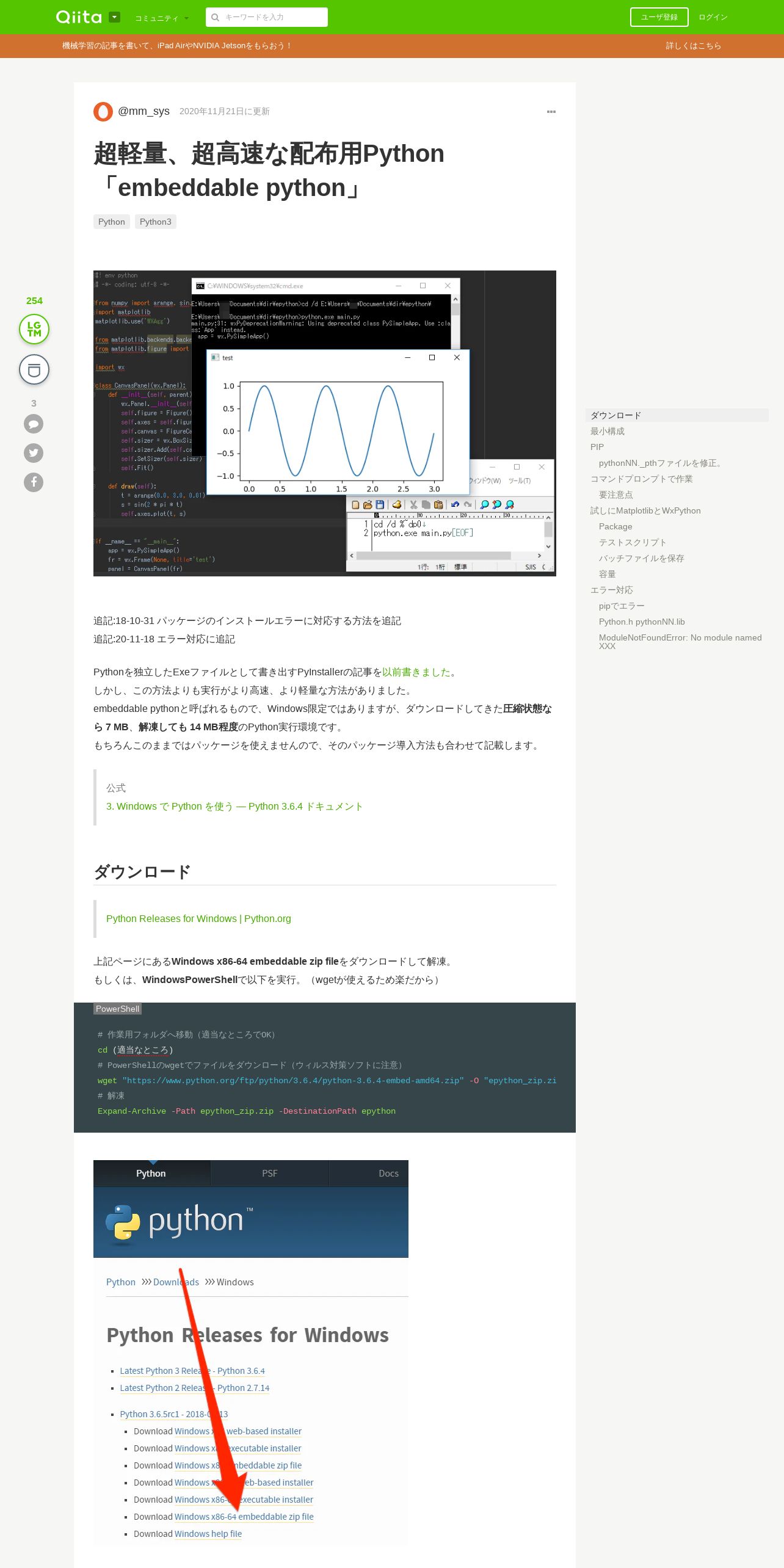Click the ユーザ登録 button
This screenshot has width=784, height=1568.
[x=659, y=17]
